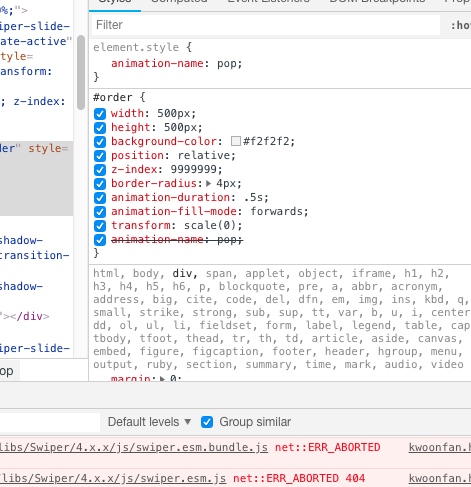
Task: Open kwoonfan source link in first error row
Action: point(440,447)
